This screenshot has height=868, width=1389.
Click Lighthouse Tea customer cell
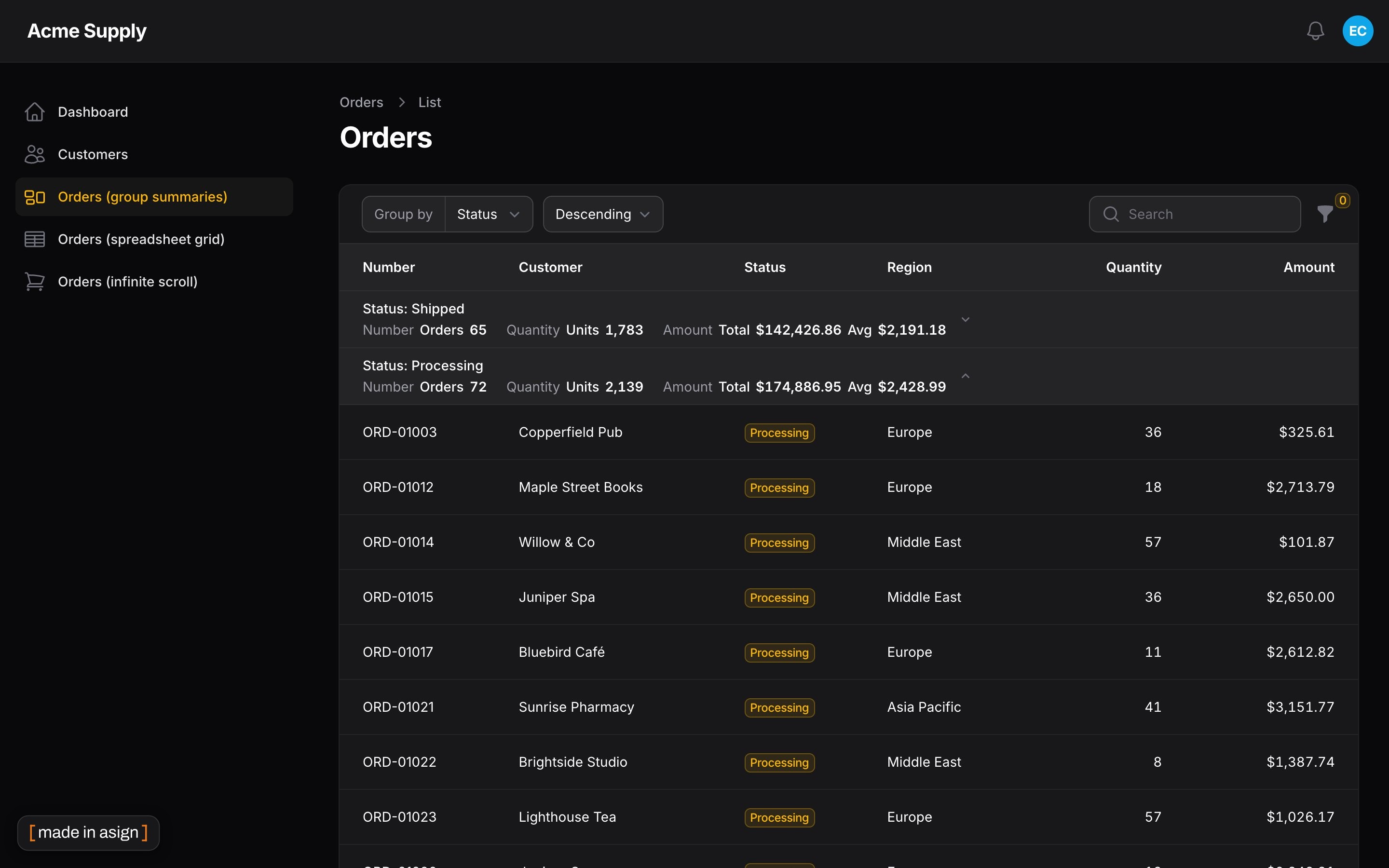(567, 817)
